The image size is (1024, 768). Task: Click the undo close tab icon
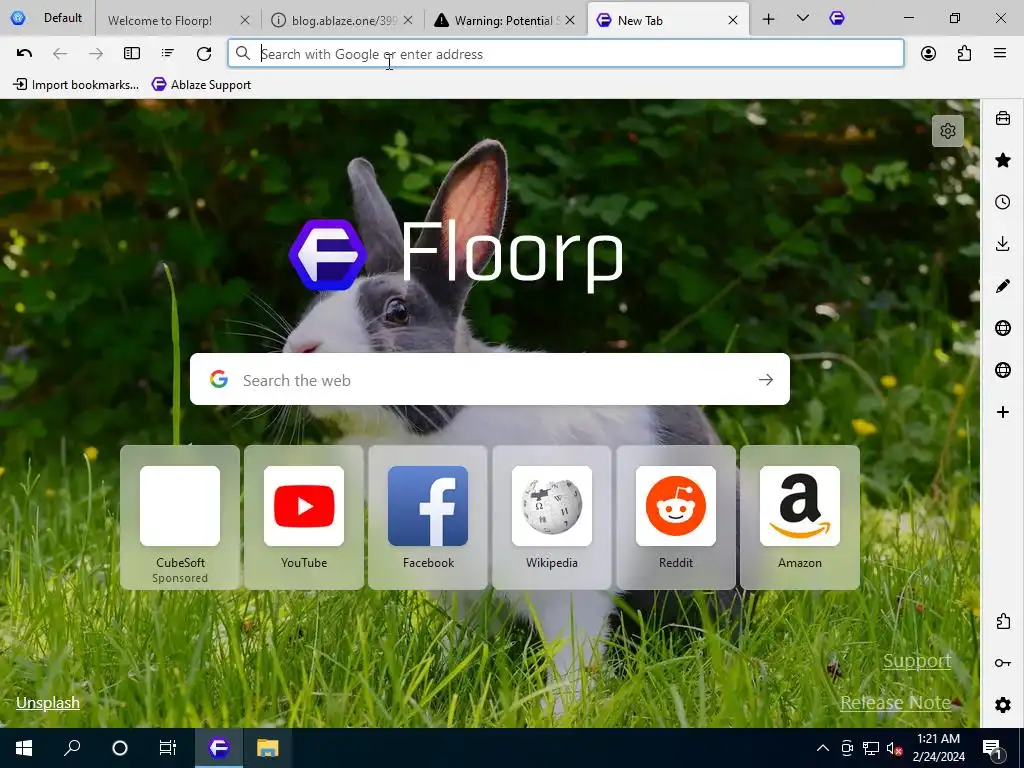24,54
